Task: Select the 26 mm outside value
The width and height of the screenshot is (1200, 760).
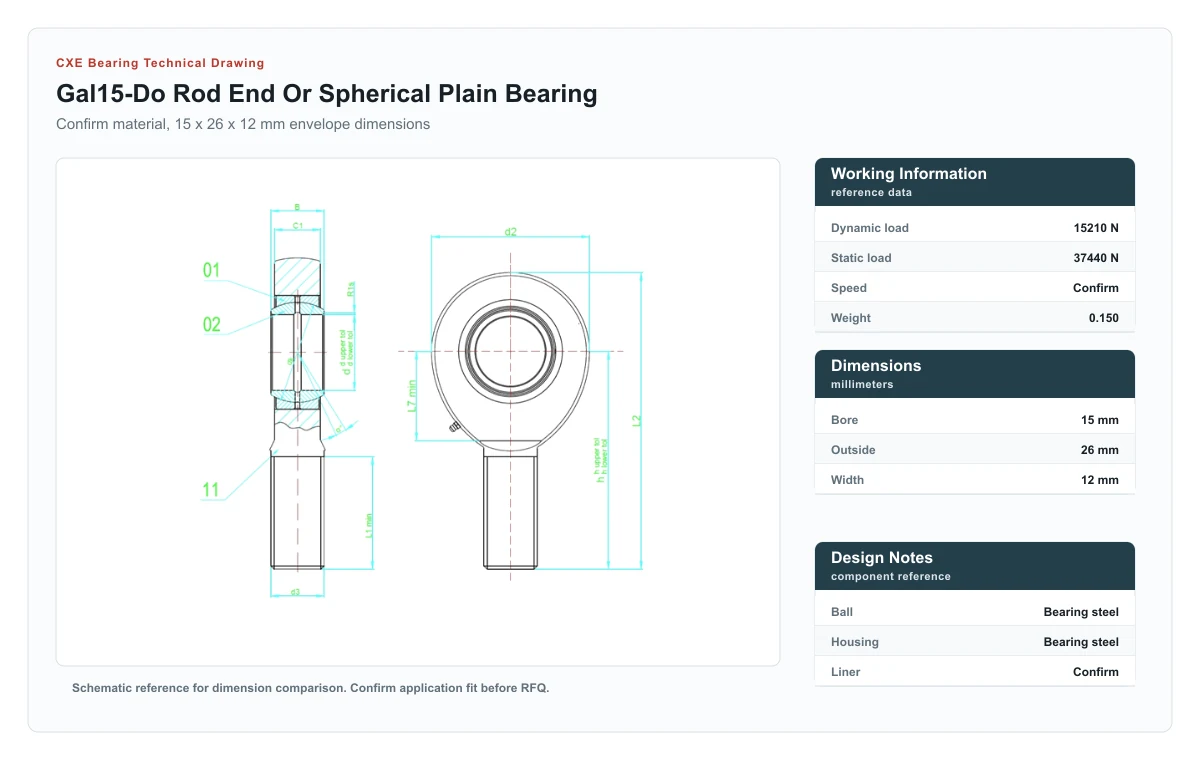Action: click(1100, 450)
